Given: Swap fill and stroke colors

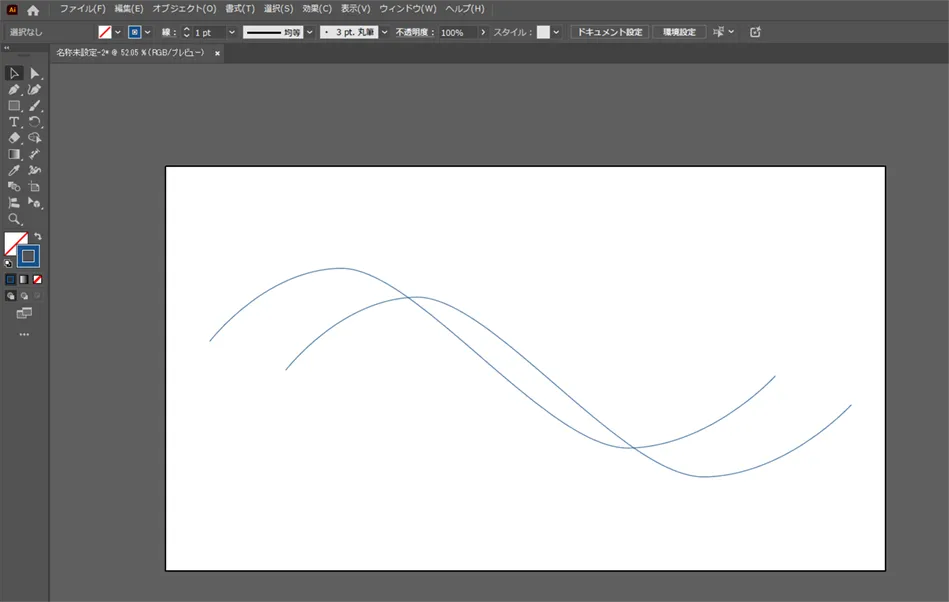Looking at the screenshot, I should pyautogui.click(x=38, y=236).
